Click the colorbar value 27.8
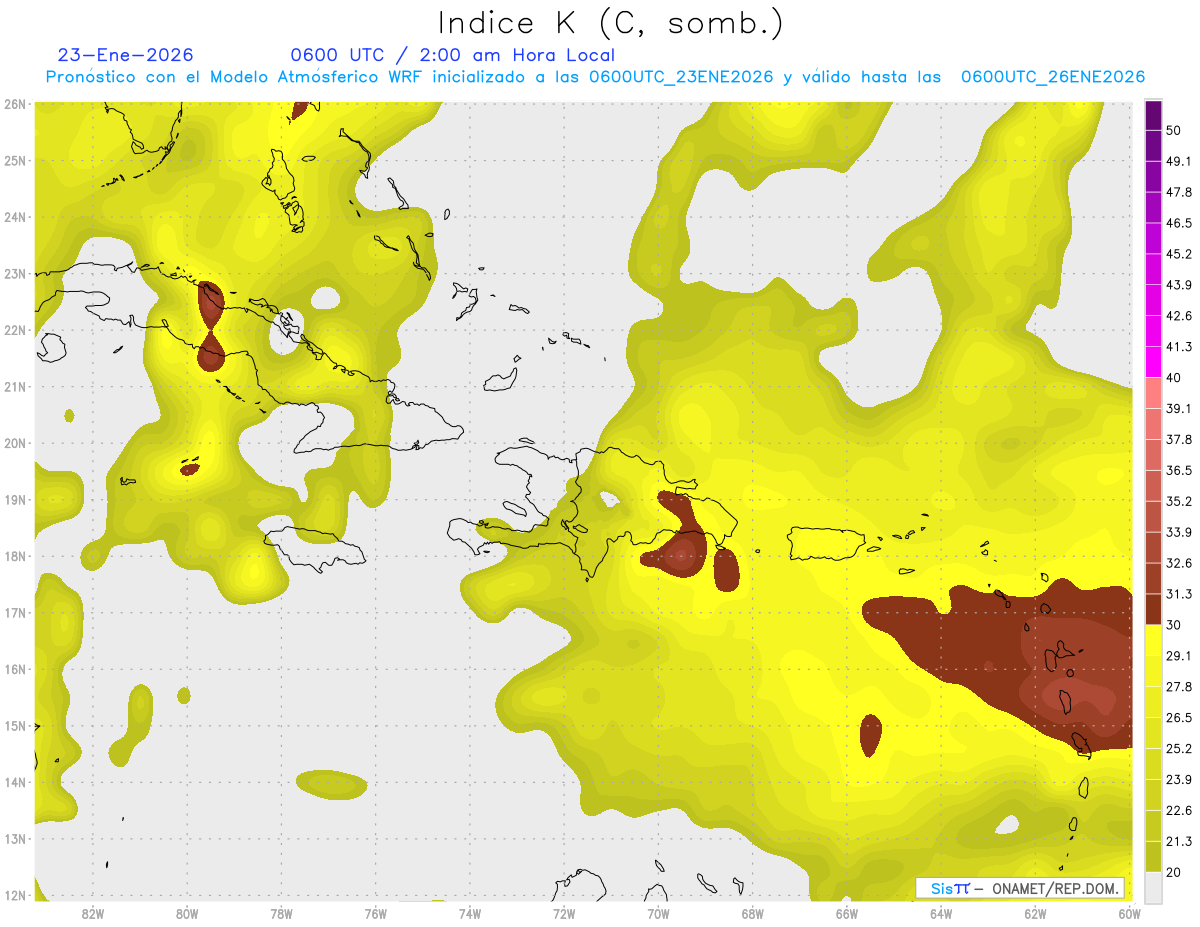Image resolution: width=1200 pixels, height=927 pixels. click(1179, 687)
